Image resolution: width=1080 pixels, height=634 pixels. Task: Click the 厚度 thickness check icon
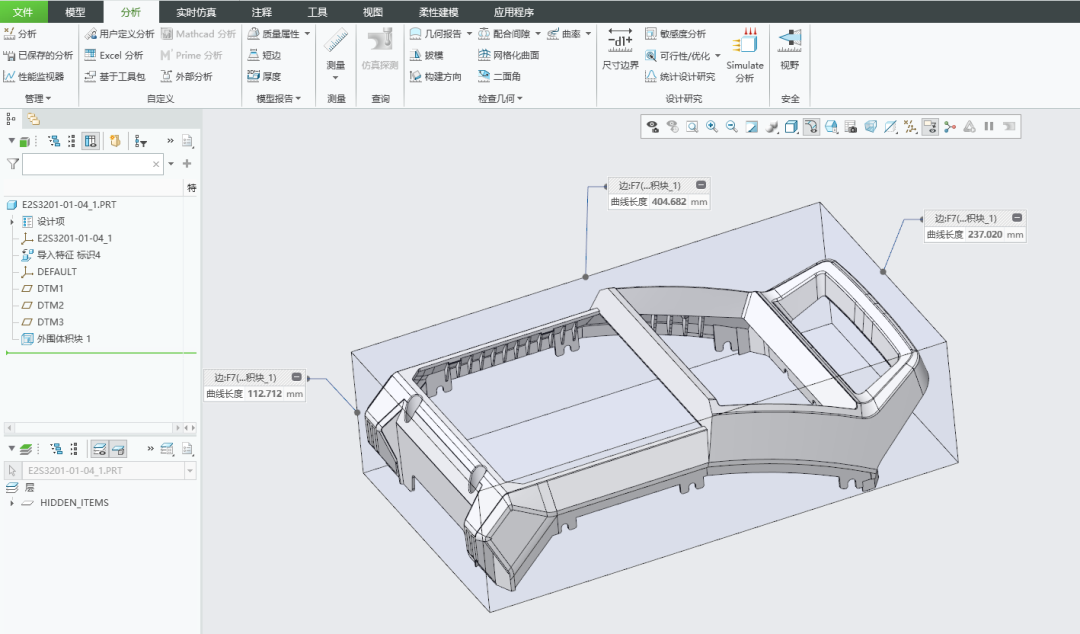[x=264, y=76]
